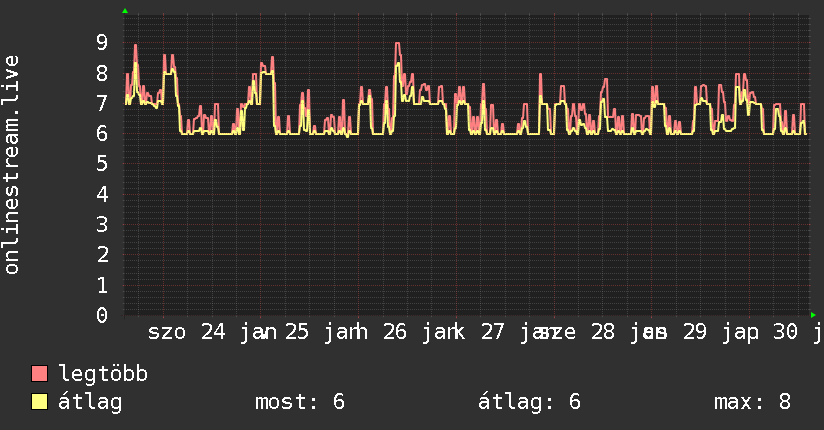Click the 'max: 8' value

pos(752,402)
